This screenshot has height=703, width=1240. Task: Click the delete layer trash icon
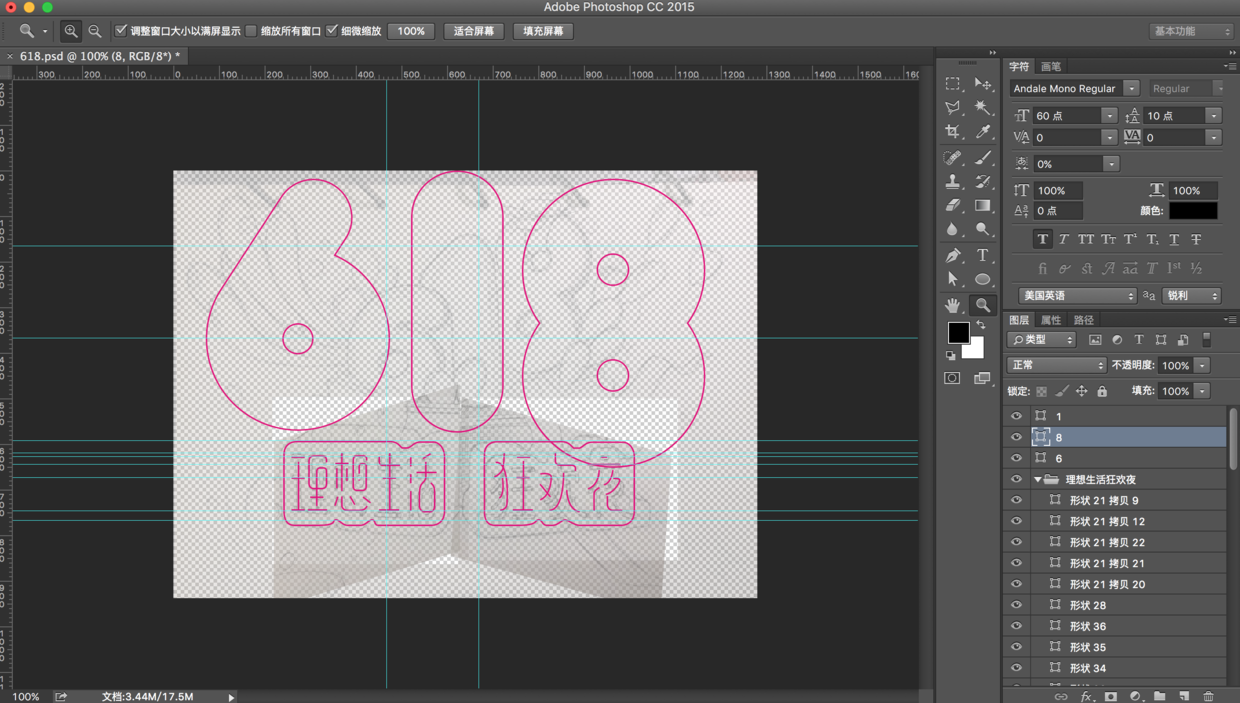(1209, 696)
